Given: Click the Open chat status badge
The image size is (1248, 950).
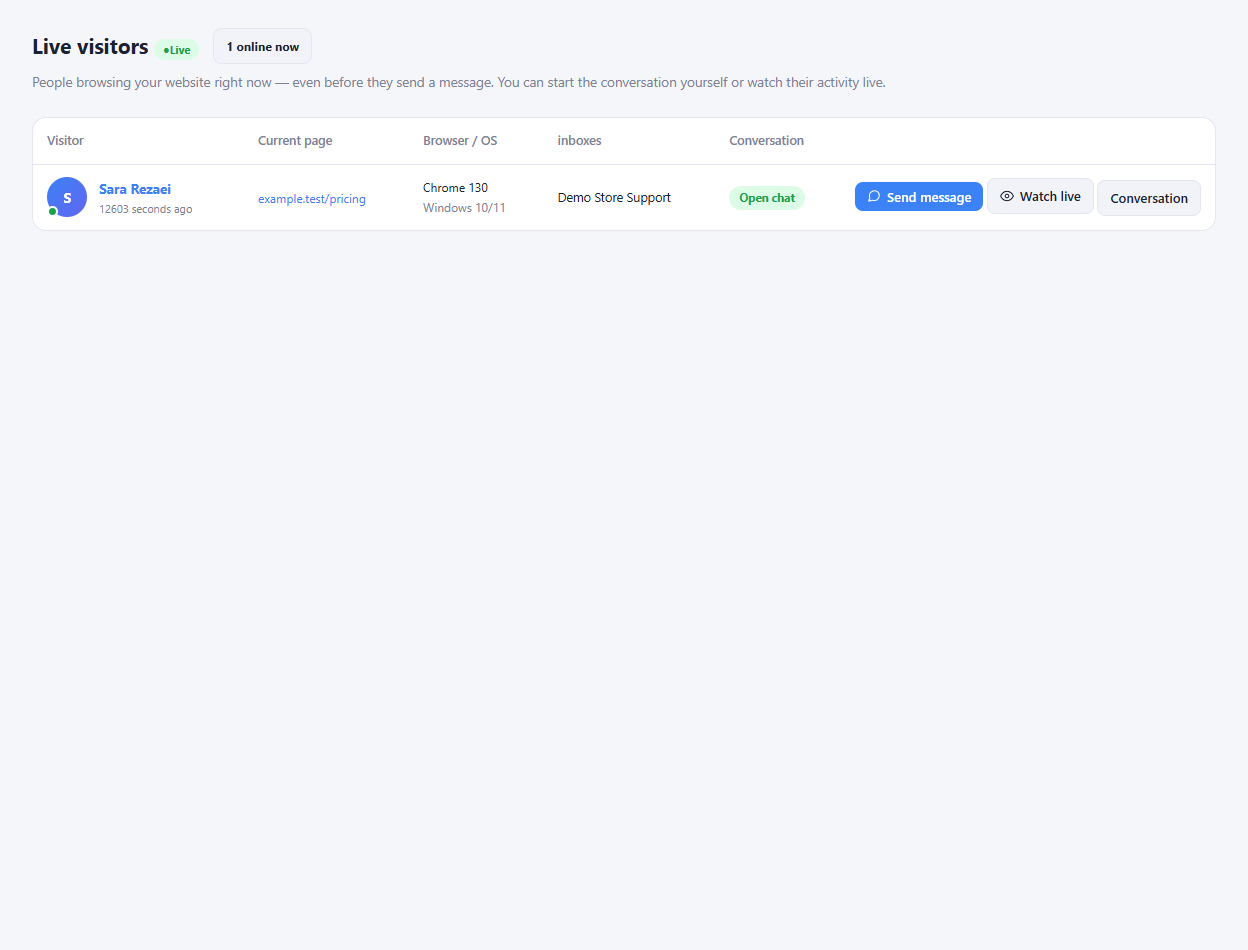Looking at the screenshot, I should click(767, 198).
